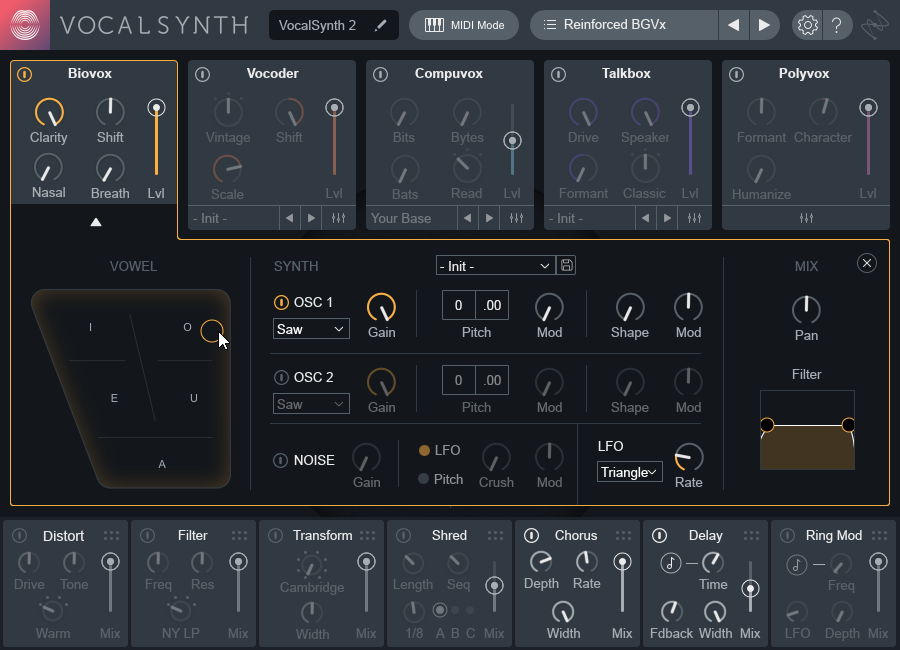Image resolution: width=900 pixels, height=650 pixels.
Task: Grab the Chorus module reorder handle
Action: pyautogui.click(x=623, y=535)
